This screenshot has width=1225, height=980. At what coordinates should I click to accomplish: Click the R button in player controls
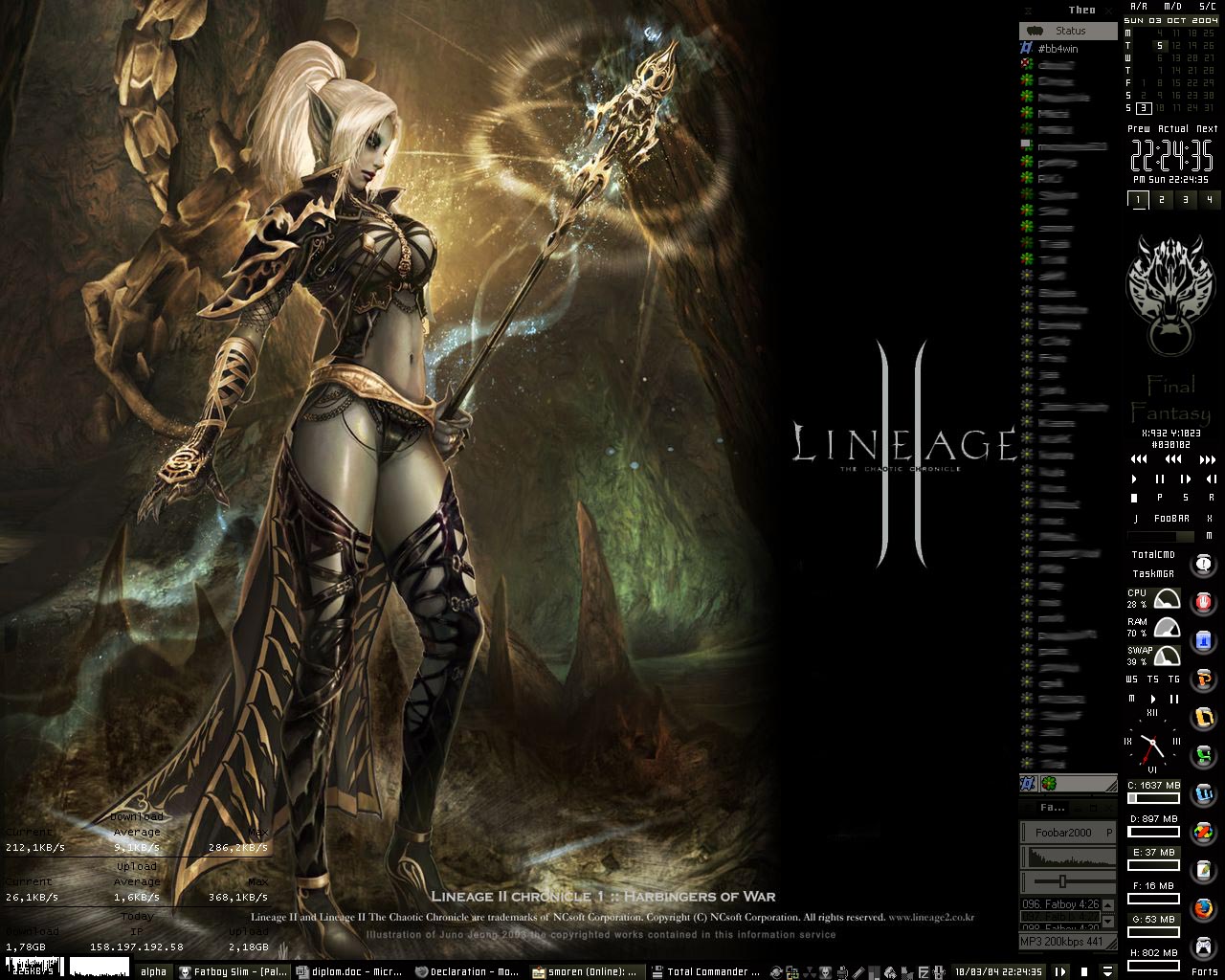coord(1210,498)
